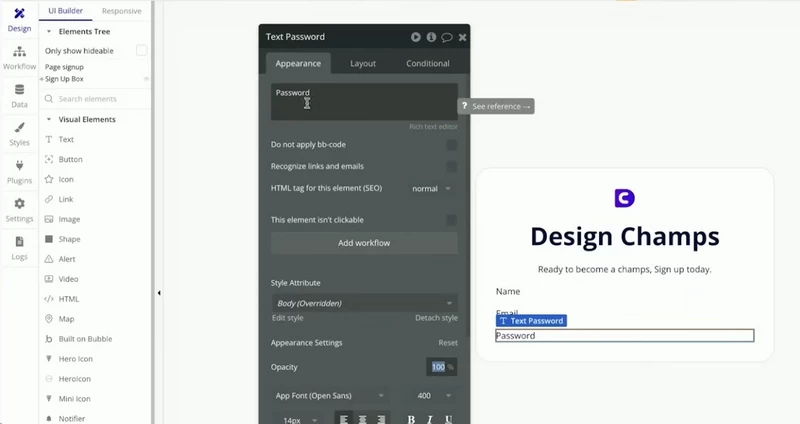This screenshot has width=800, height=424.
Task: Click the play icon in Text Password panel
Action: coord(416,37)
